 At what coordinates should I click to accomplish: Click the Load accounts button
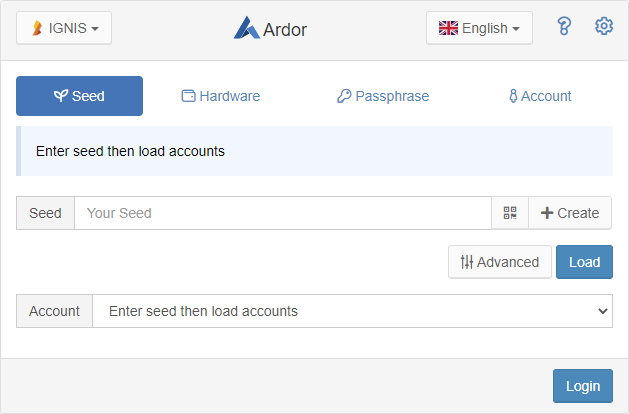point(584,262)
